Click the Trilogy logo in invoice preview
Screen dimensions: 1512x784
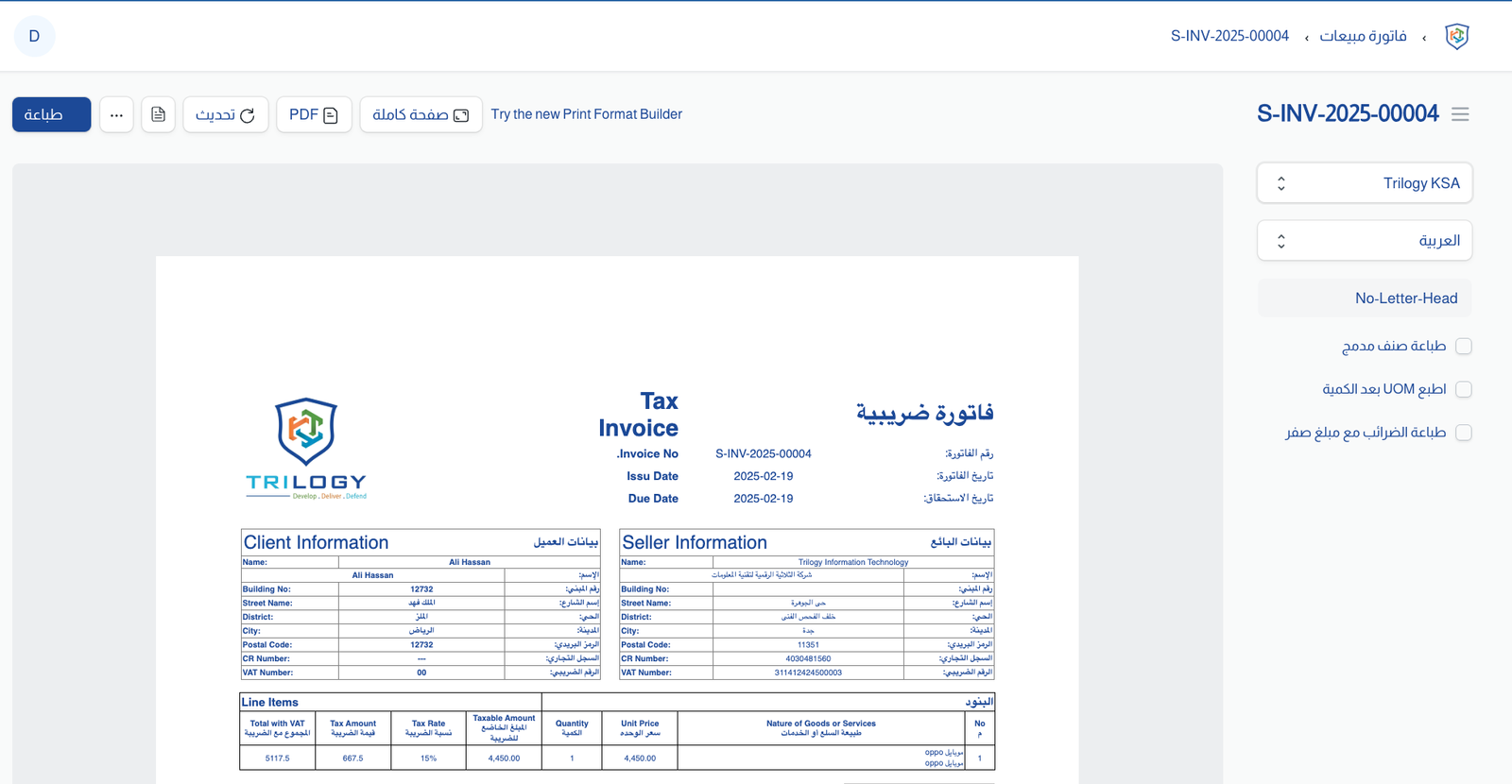[305, 448]
